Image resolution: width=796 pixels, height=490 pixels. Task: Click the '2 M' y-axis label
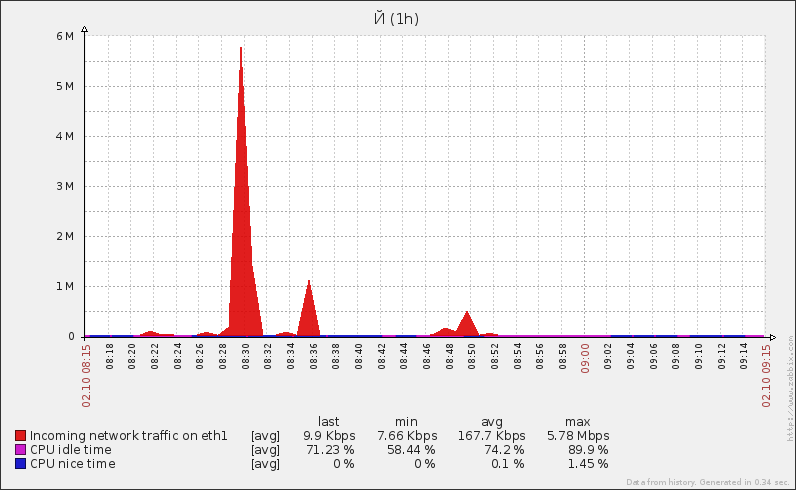(x=65, y=236)
